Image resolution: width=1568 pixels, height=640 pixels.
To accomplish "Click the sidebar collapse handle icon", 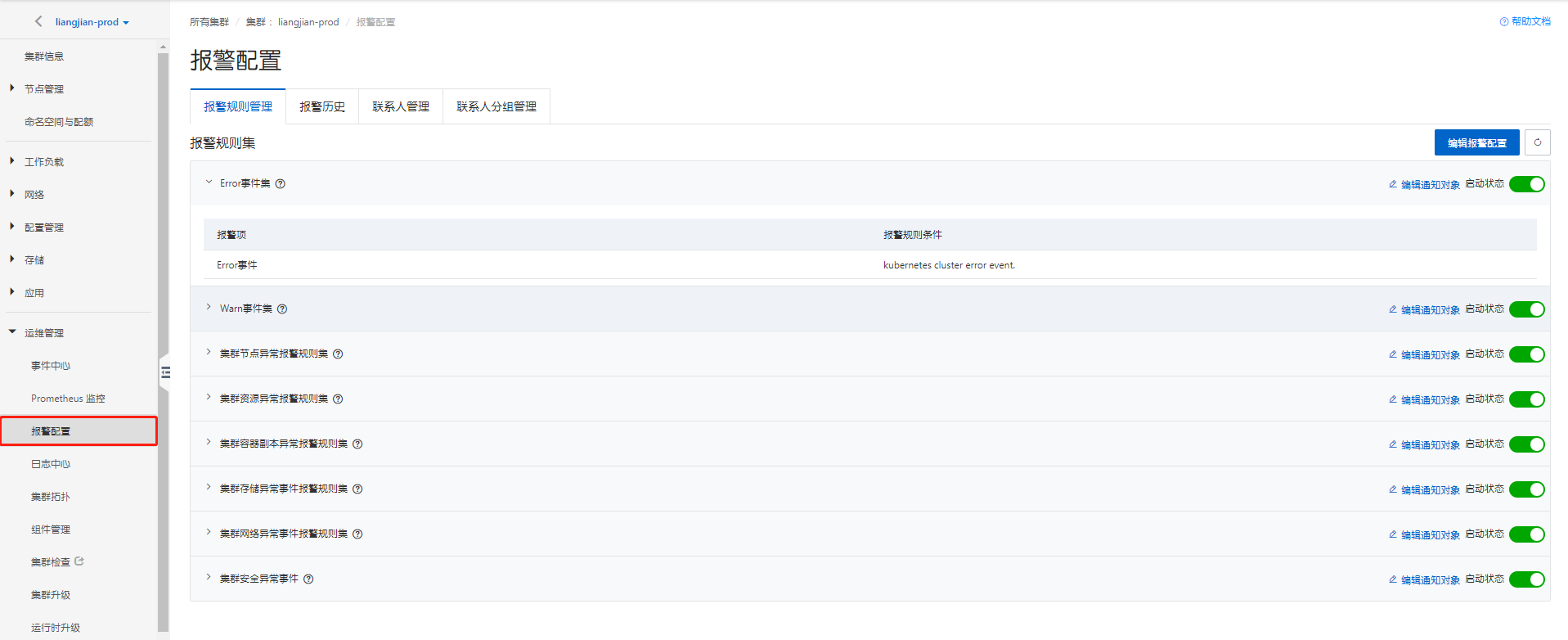I will click(x=165, y=372).
